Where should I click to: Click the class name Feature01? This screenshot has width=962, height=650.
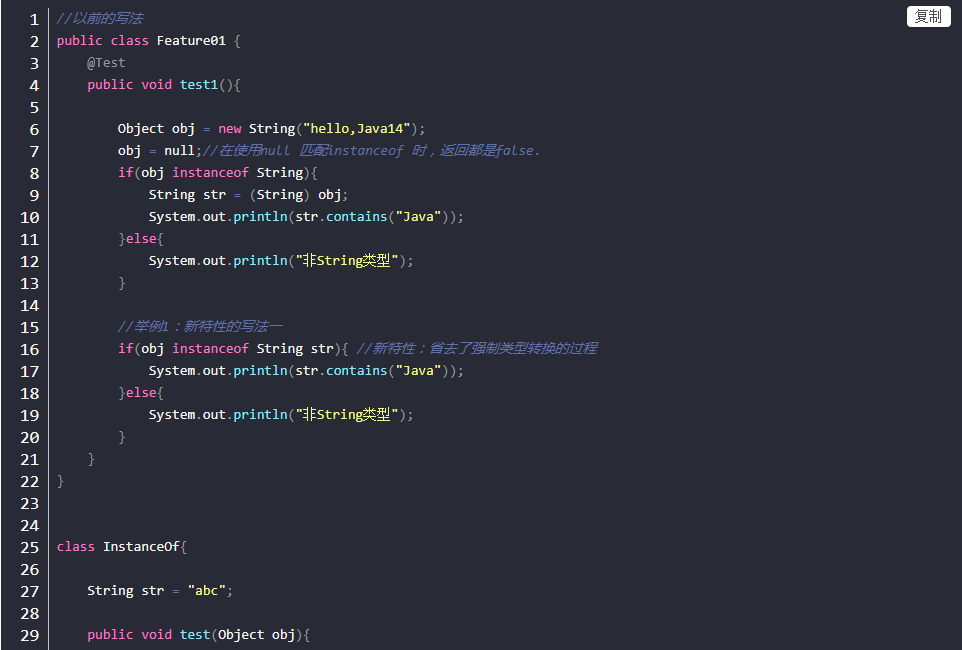pyautogui.click(x=191, y=41)
